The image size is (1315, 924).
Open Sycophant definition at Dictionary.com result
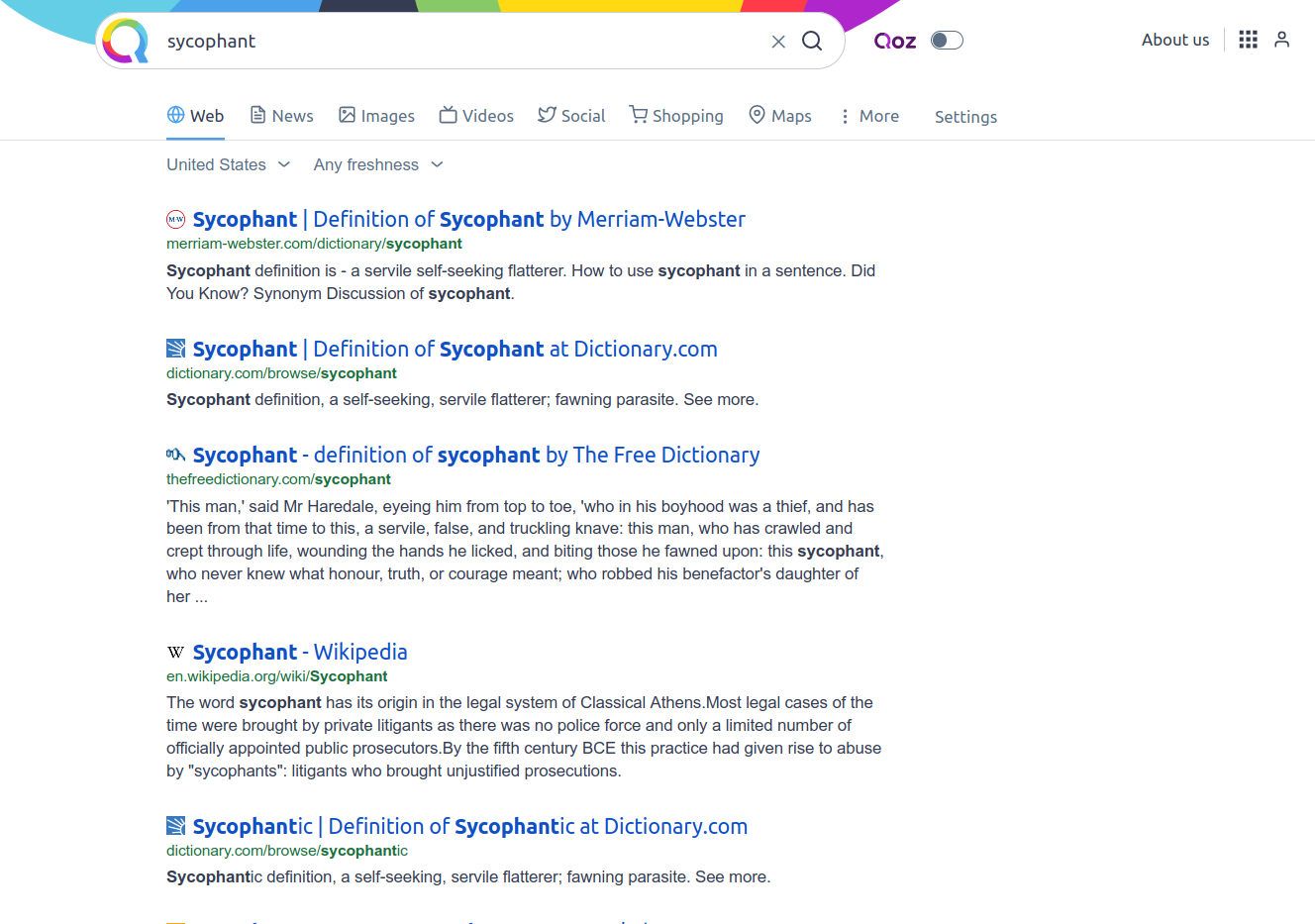tap(455, 349)
